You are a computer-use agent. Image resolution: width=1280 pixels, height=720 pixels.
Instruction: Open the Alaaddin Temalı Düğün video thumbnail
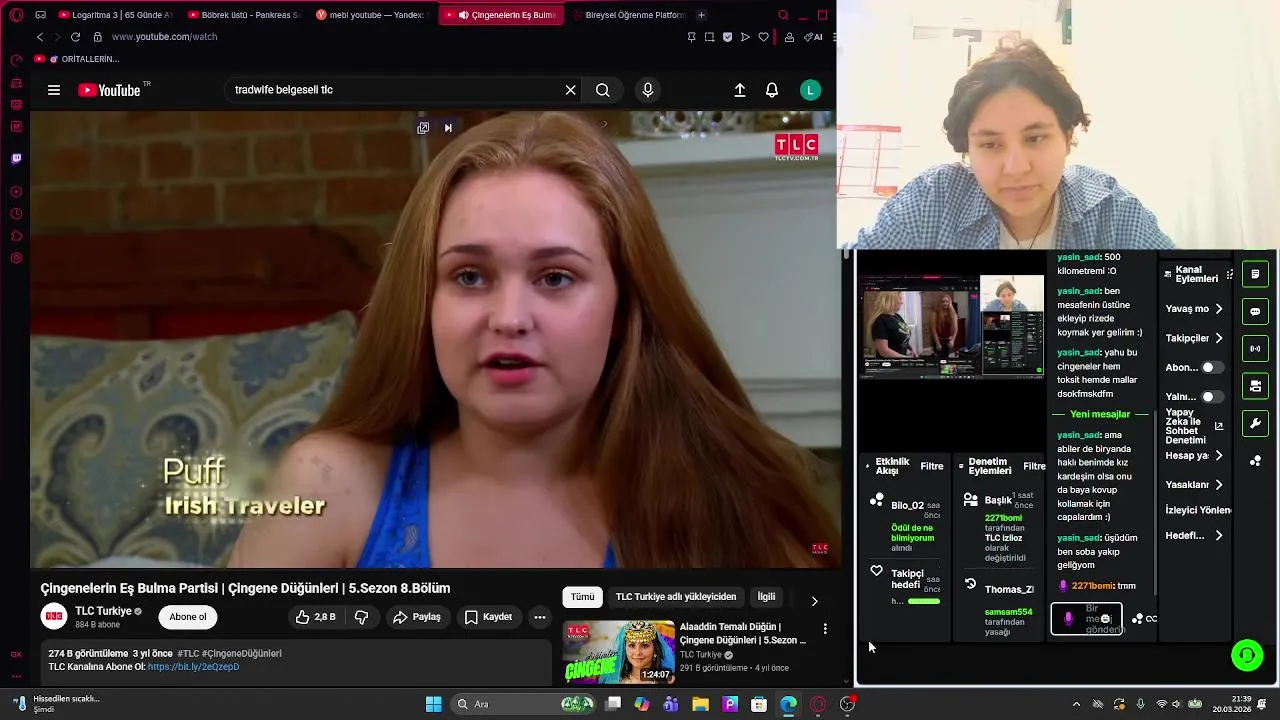(618, 651)
